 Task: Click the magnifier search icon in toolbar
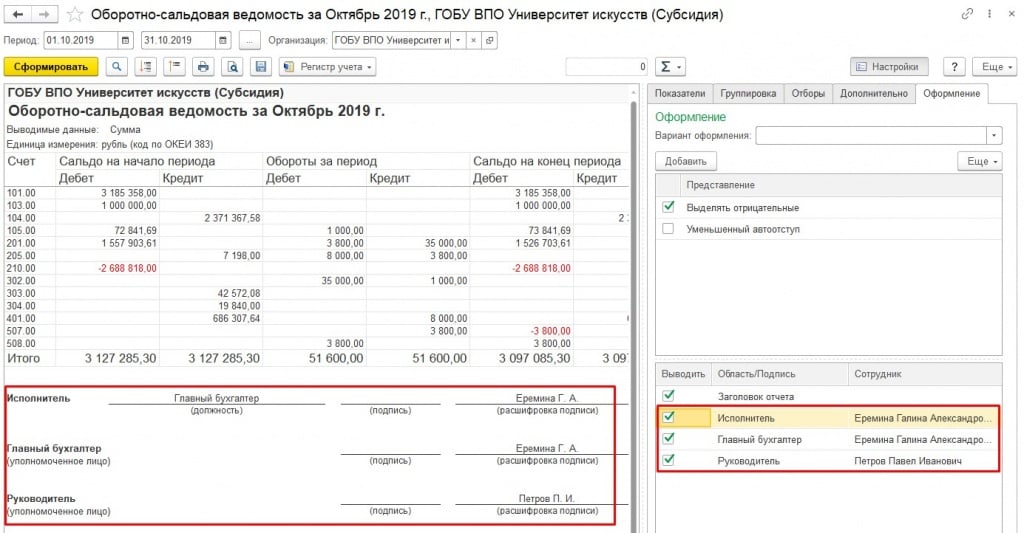[118, 67]
